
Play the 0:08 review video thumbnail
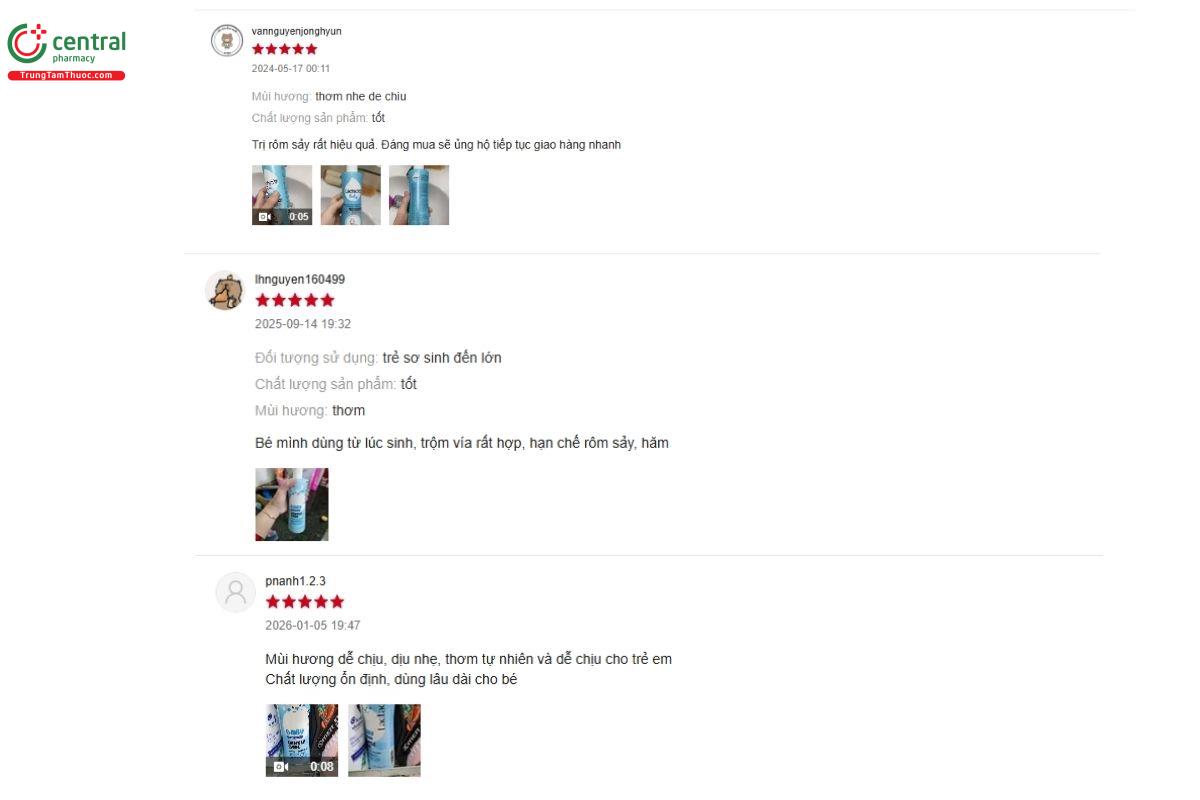(x=302, y=741)
